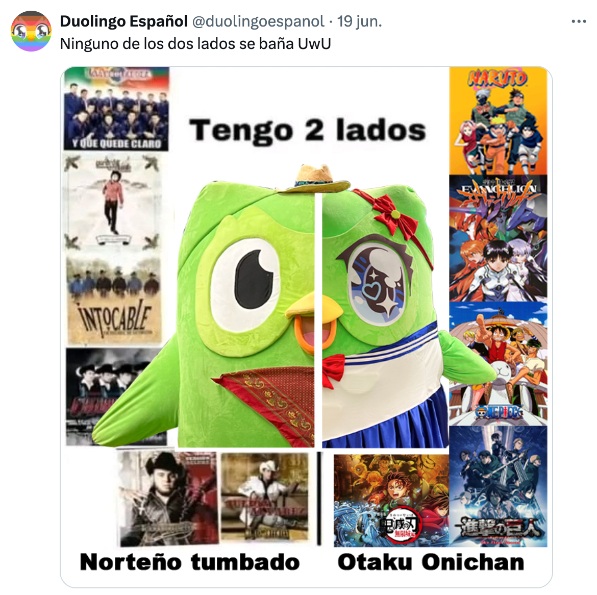This screenshot has height=595, width=597.
Task: Open the 19 jun. tweet timestamp
Action: tap(359, 22)
